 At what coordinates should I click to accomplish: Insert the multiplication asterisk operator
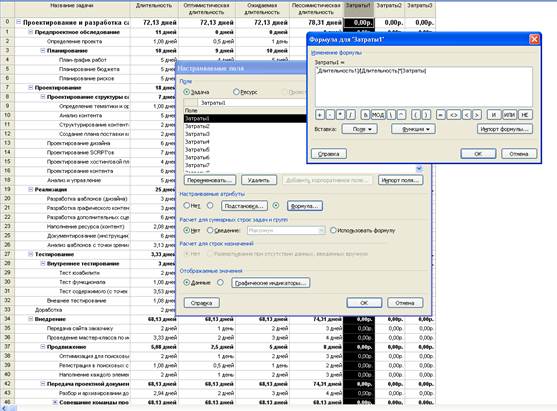point(340,115)
